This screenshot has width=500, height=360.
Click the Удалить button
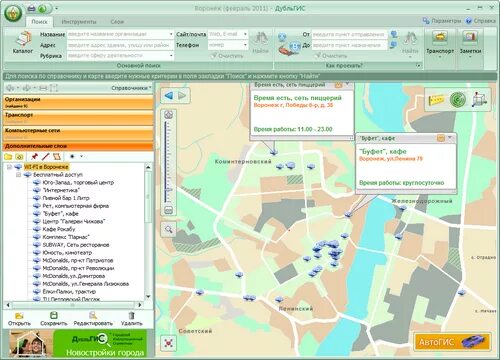point(131,319)
